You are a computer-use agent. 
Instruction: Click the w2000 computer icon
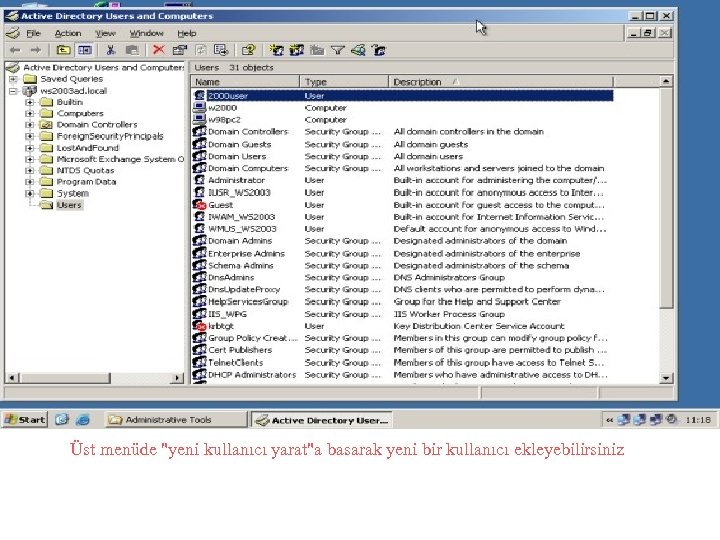coord(200,107)
